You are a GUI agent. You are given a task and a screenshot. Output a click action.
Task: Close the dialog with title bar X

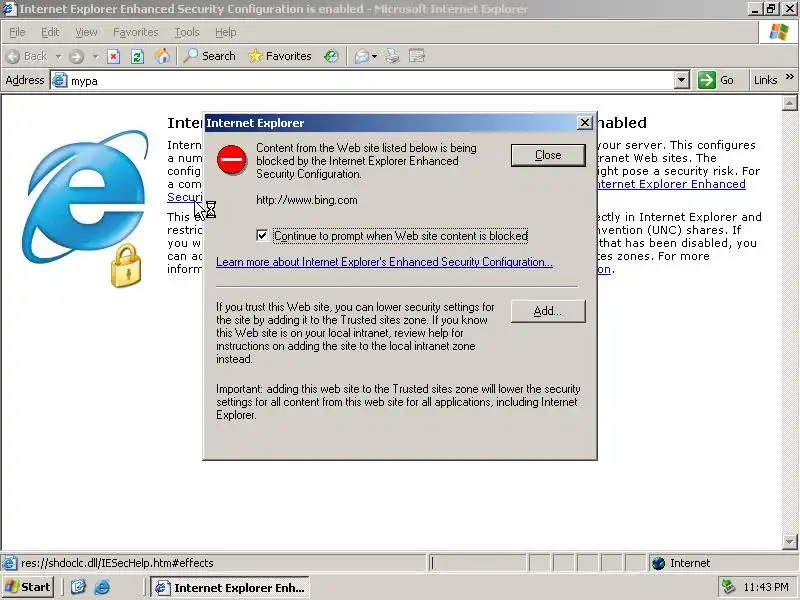tap(585, 123)
